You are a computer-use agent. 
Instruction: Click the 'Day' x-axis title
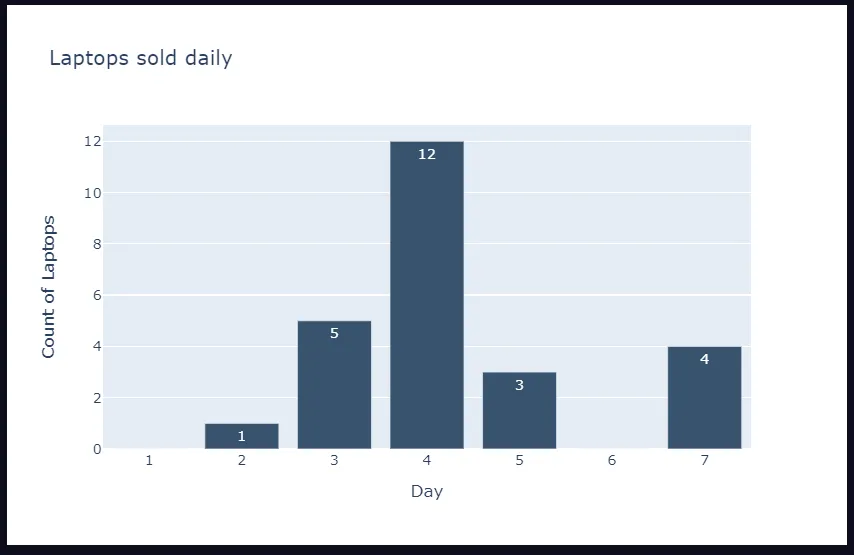click(427, 491)
